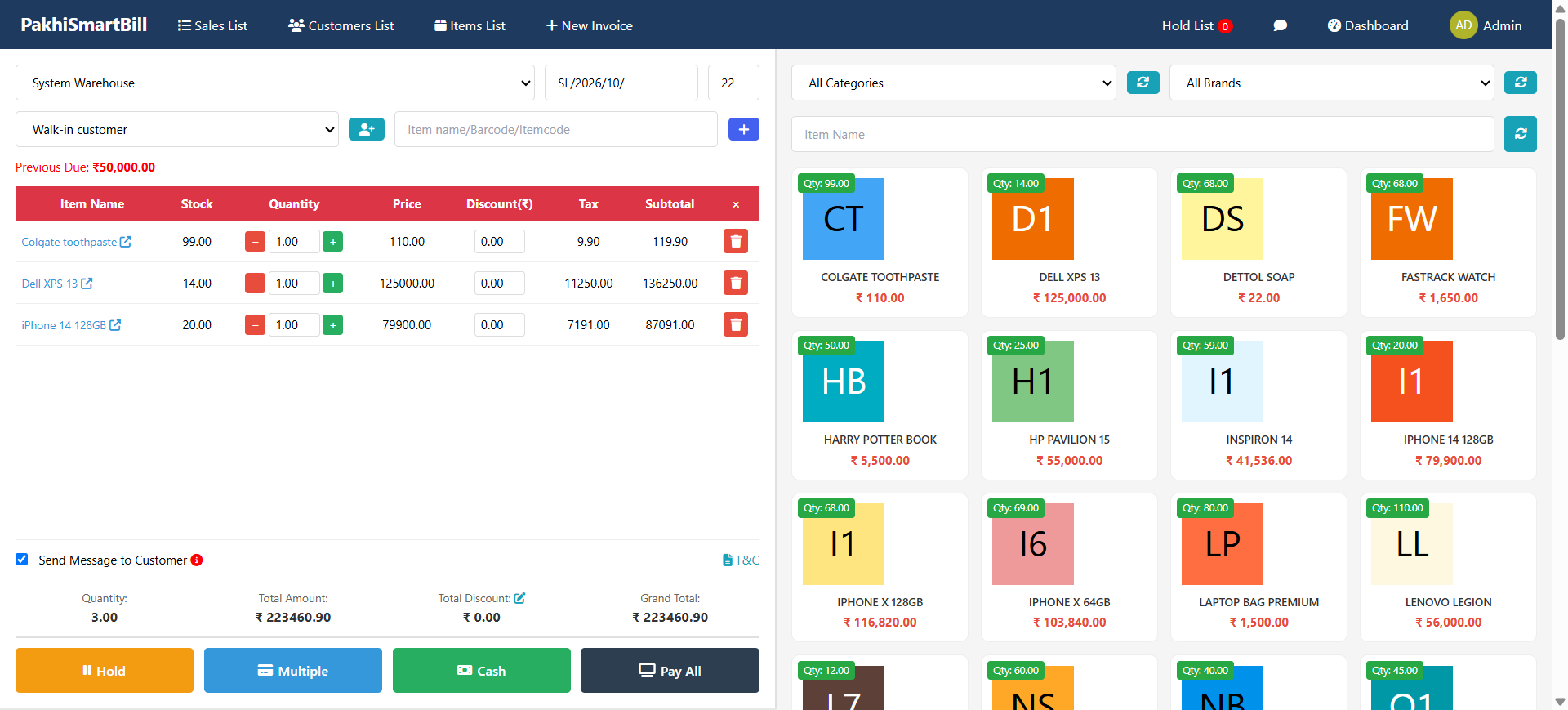Expand the All Categories dropdown
The image size is (1568, 710).
[x=954, y=83]
